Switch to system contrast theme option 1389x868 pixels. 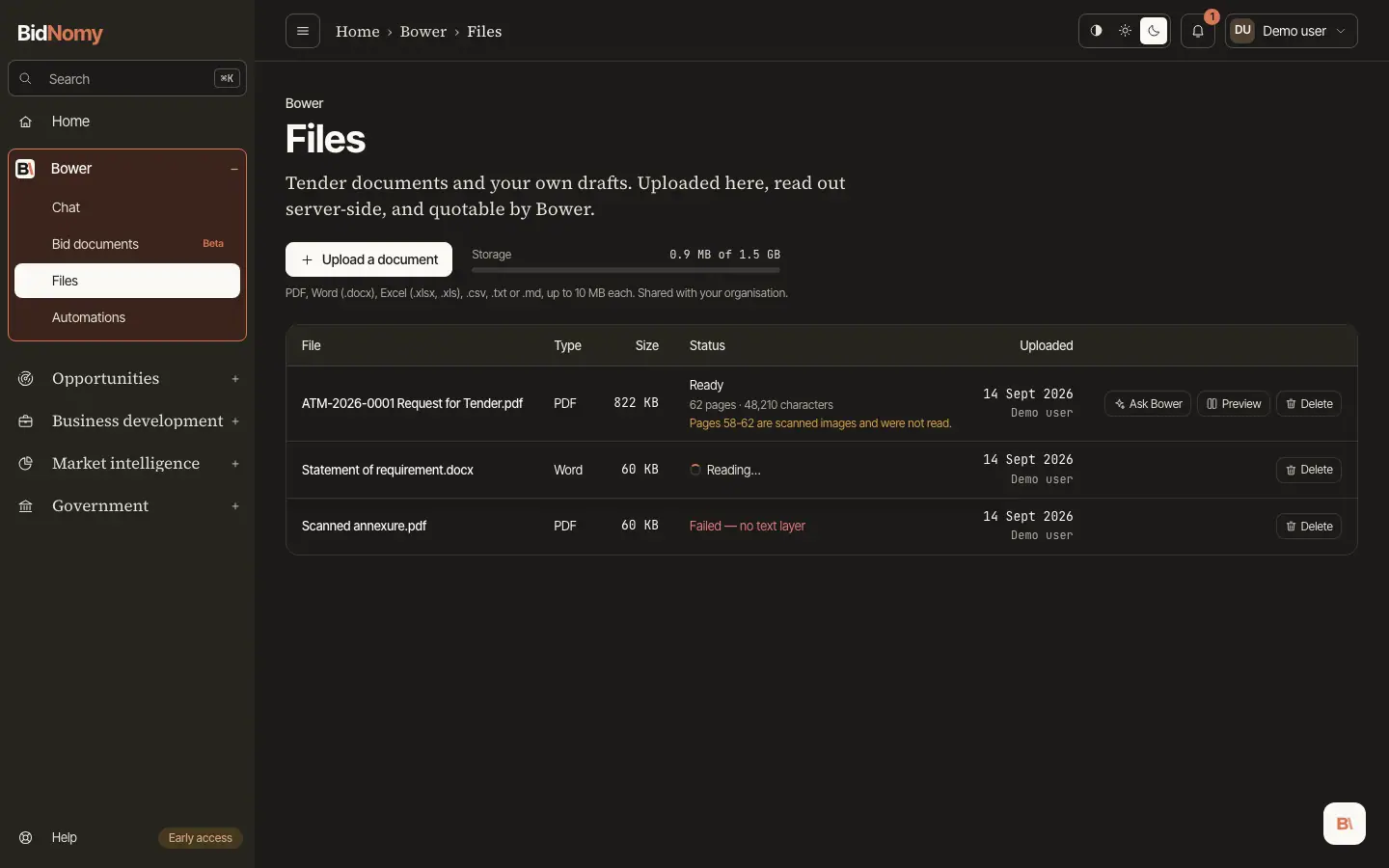(1097, 31)
